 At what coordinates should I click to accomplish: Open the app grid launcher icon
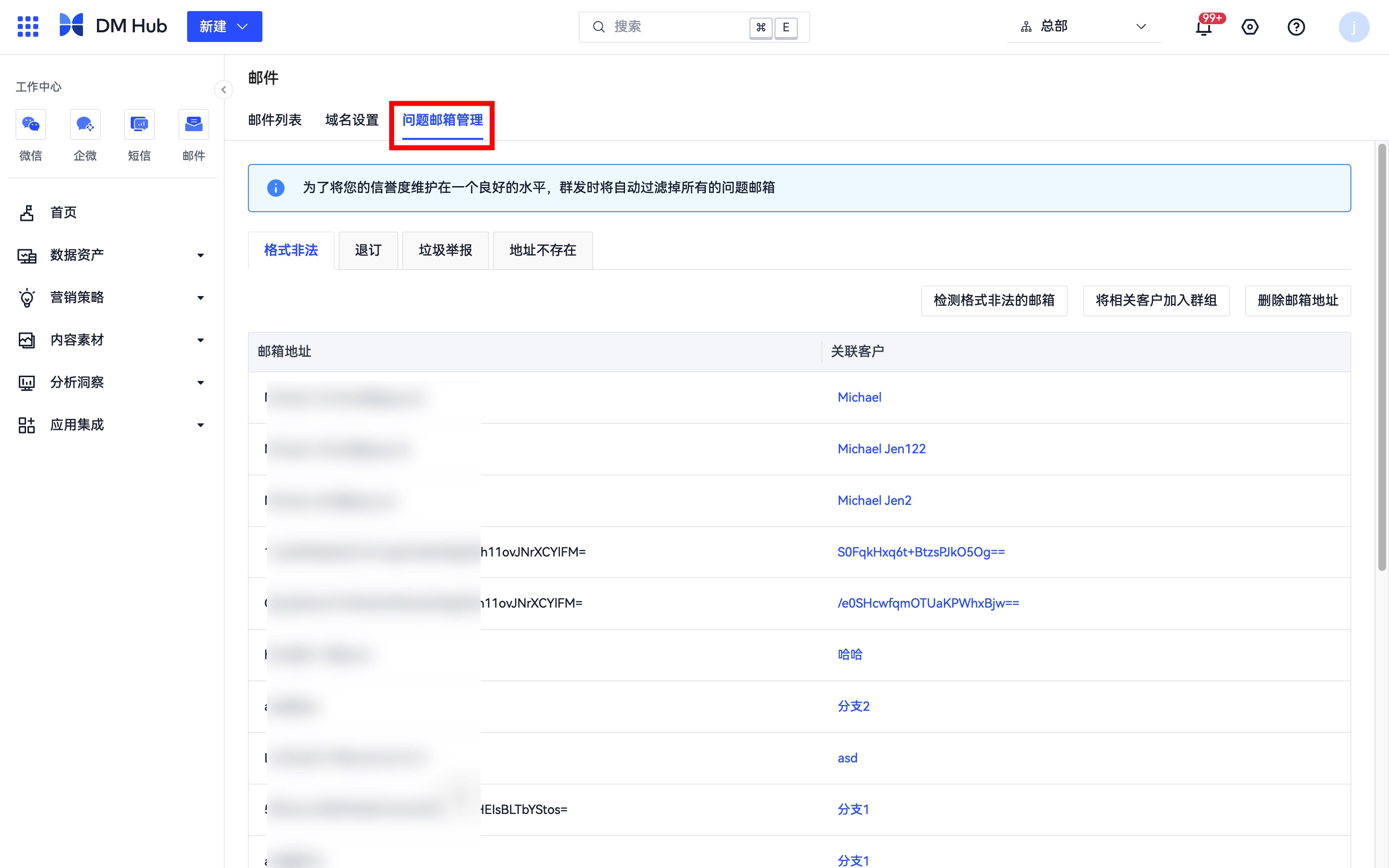tap(27, 27)
